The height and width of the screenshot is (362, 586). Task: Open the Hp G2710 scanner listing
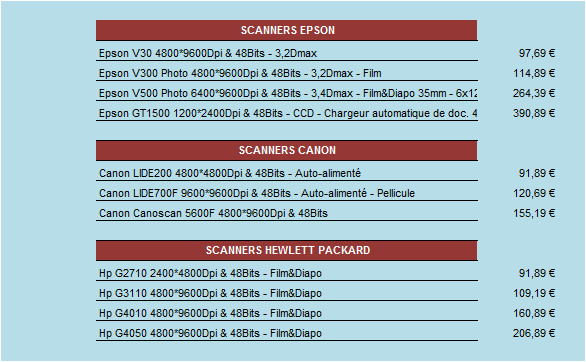287,273
